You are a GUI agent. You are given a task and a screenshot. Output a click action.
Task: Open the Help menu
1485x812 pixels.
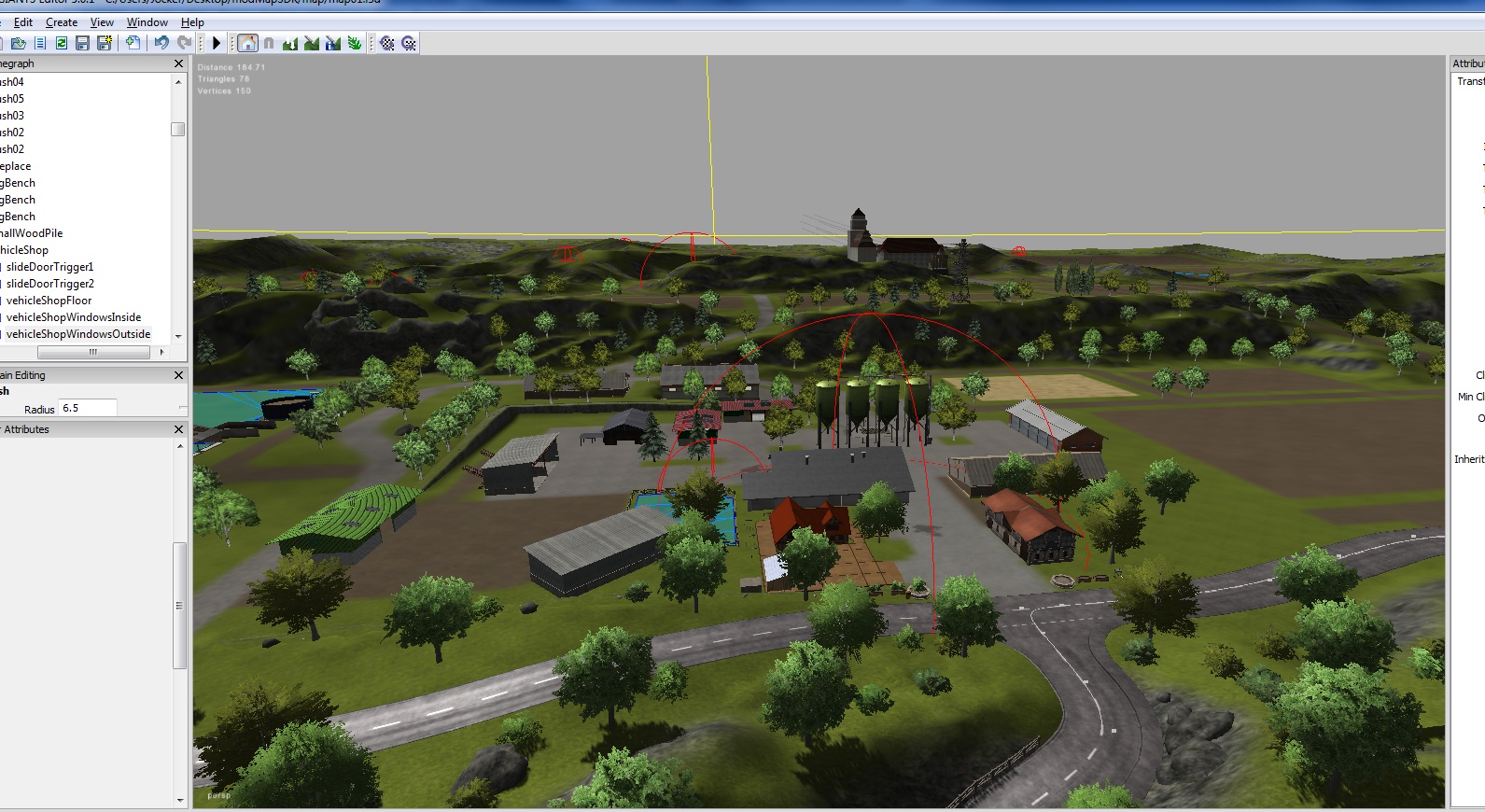[192, 22]
